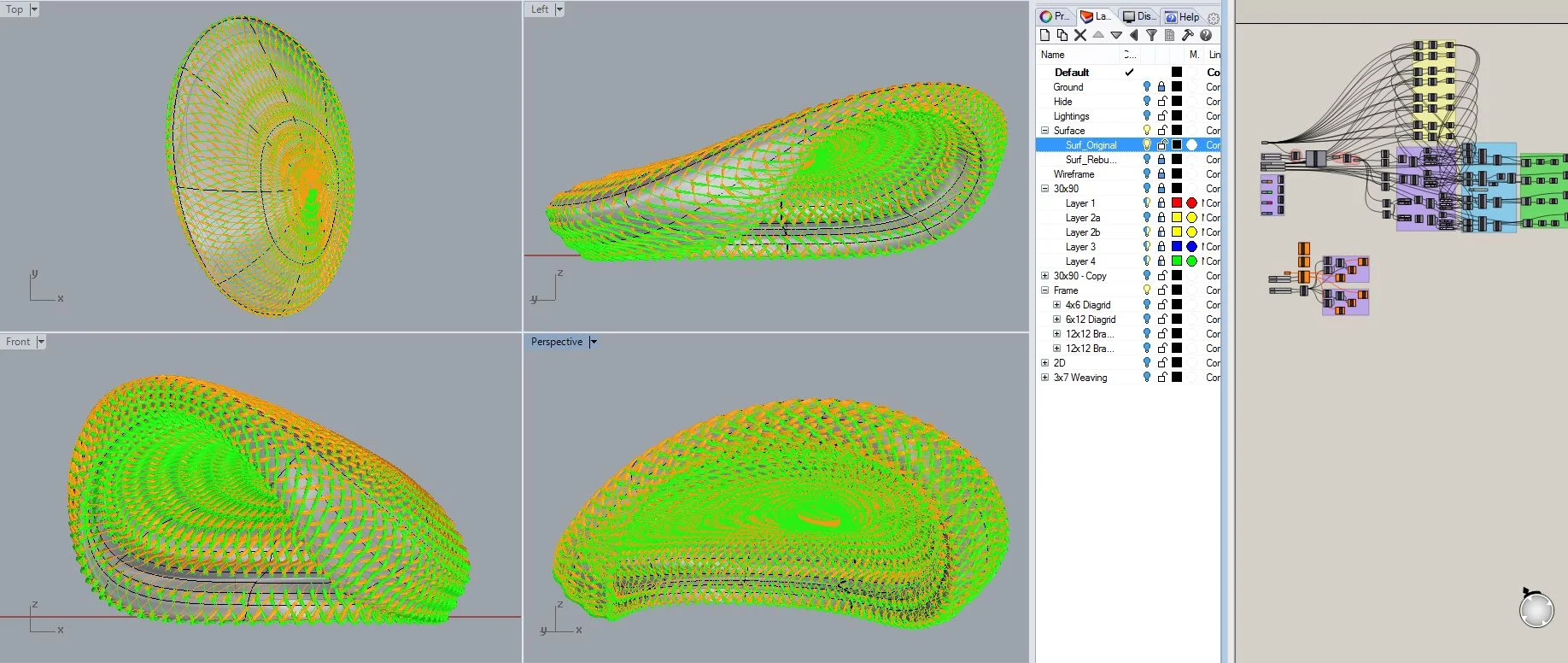
Task: Click the New Layer icon in Layers toolbar
Action: click(1044, 35)
